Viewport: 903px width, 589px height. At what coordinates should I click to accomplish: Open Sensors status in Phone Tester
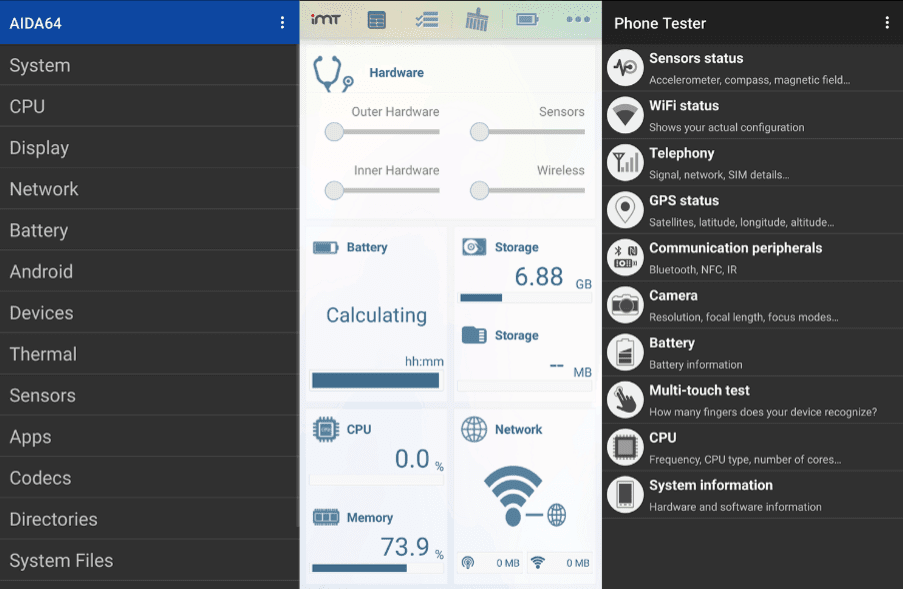coord(752,68)
